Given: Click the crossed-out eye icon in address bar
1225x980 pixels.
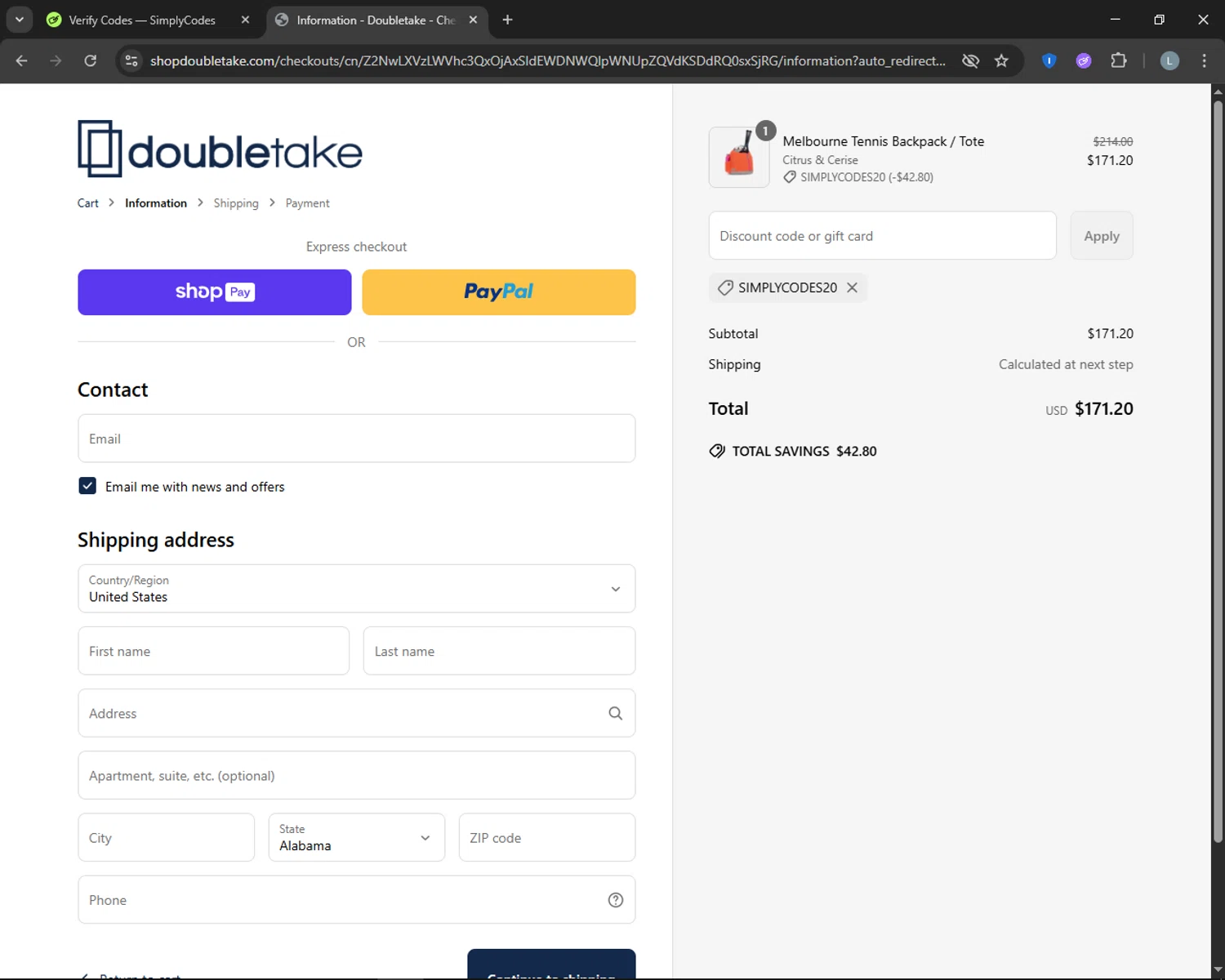Looking at the screenshot, I should [970, 60].
